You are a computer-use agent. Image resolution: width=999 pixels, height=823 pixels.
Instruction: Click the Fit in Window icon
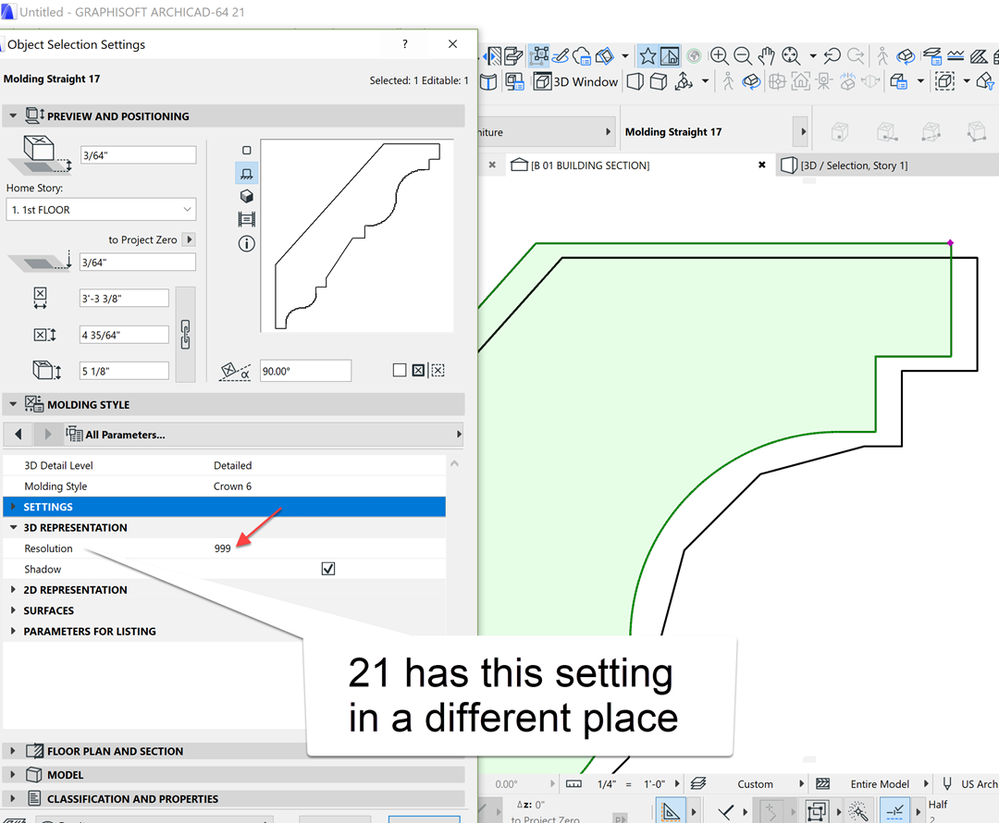coord(791,57)
